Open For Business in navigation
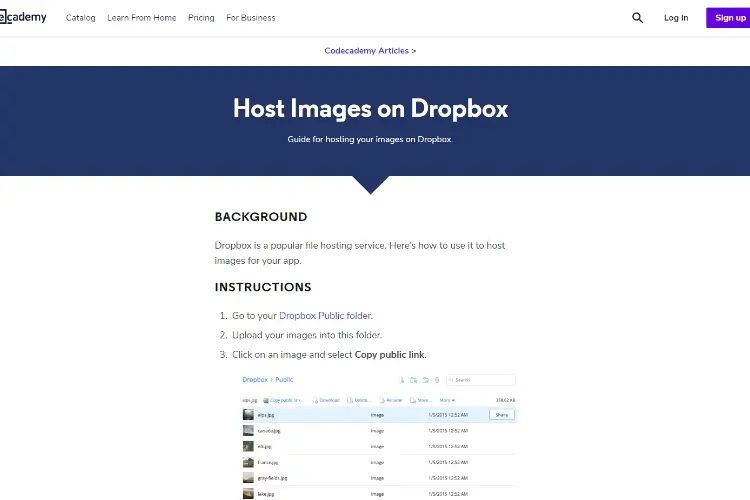Screen dimensions: 750x500 pyautogui.click(x=251, y=18)
